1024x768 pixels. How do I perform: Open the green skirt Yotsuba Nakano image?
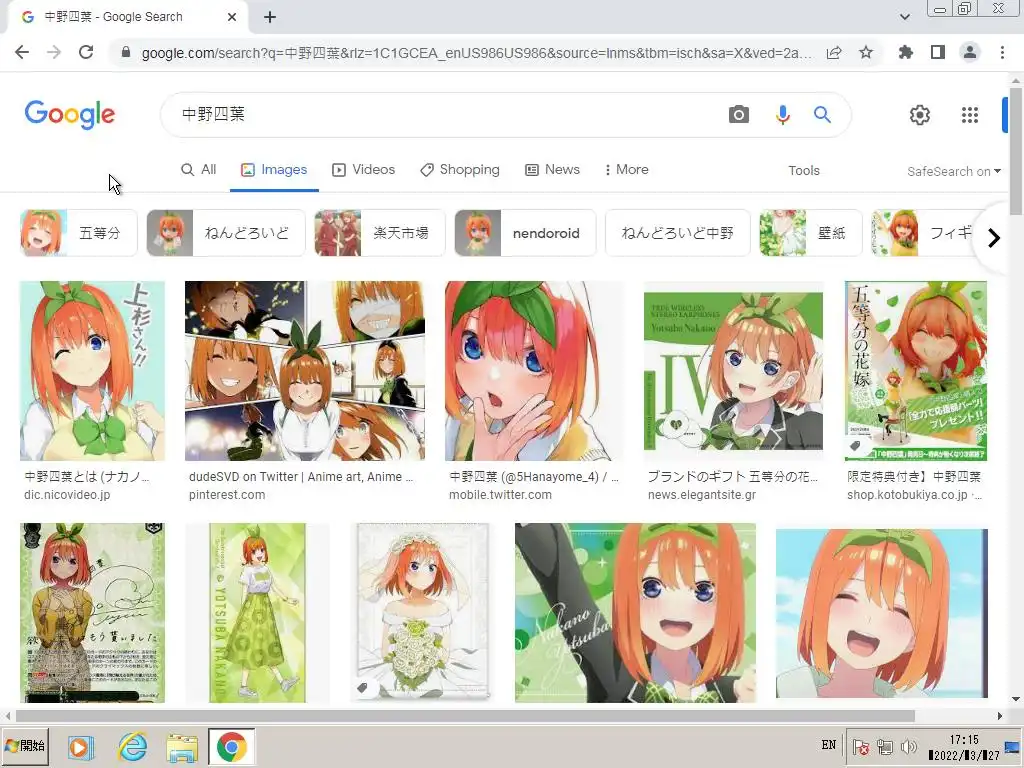(257, 613)
